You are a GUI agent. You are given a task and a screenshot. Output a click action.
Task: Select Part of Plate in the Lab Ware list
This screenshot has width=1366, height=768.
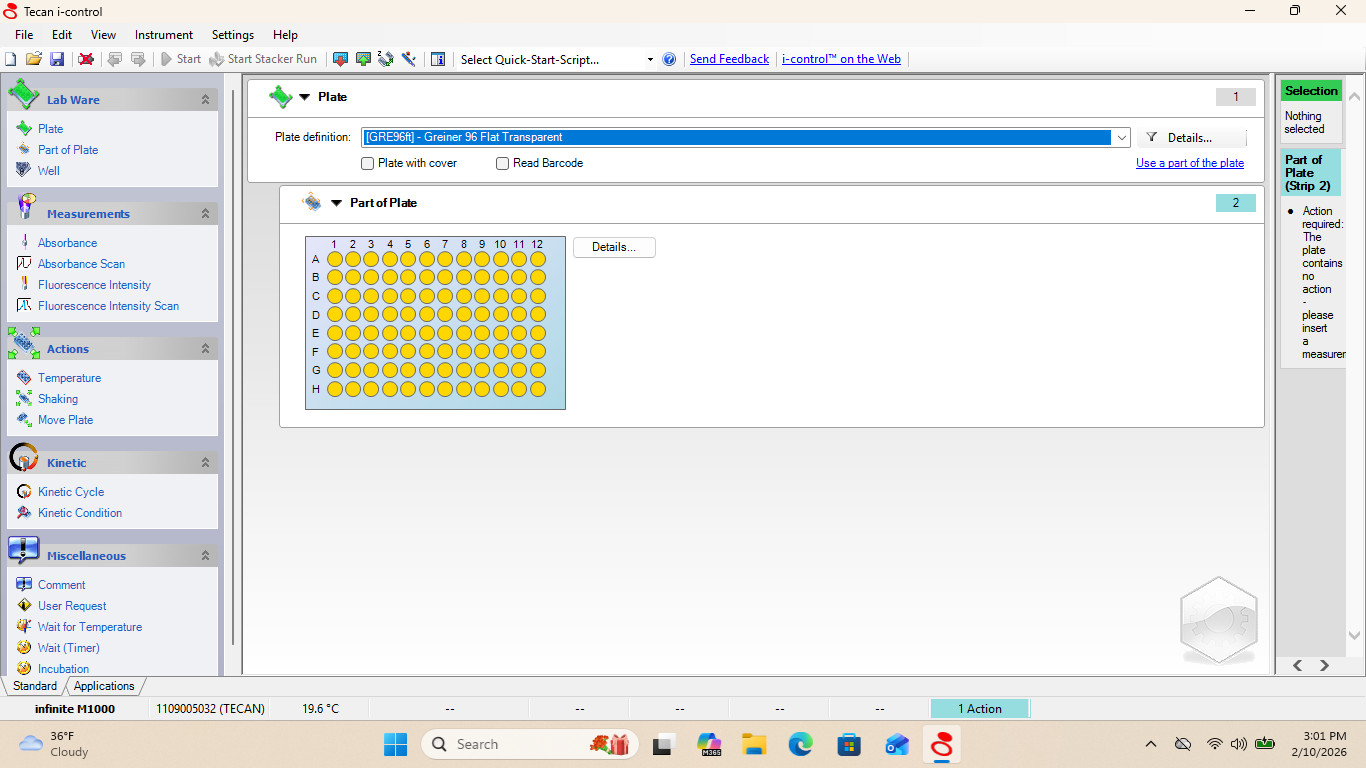tap(68, 150)
